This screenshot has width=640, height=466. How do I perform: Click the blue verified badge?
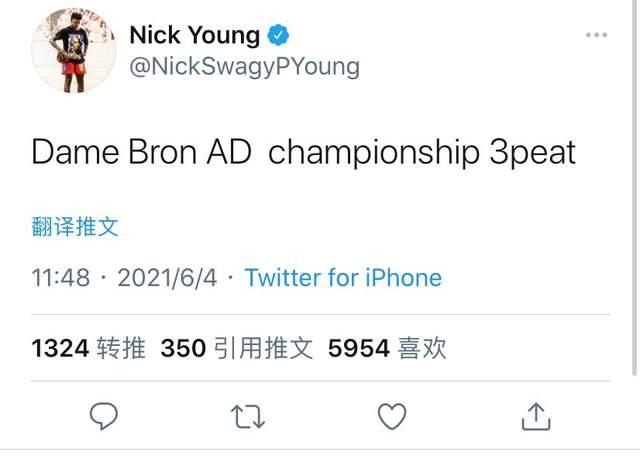[279, 36]
